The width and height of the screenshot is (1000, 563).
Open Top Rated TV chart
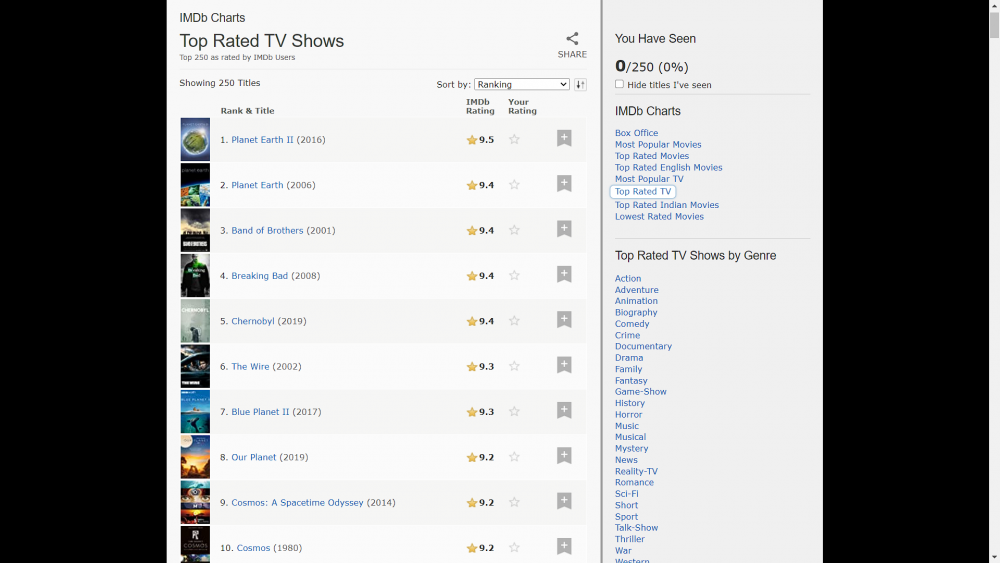point(643,192)
